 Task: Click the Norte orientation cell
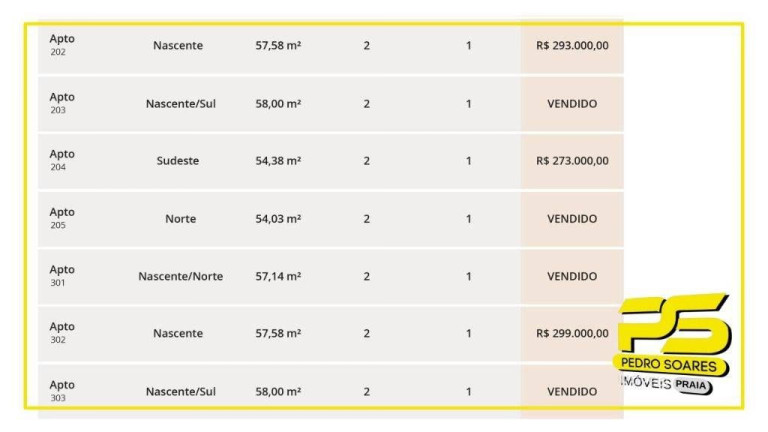coord(180,219)
